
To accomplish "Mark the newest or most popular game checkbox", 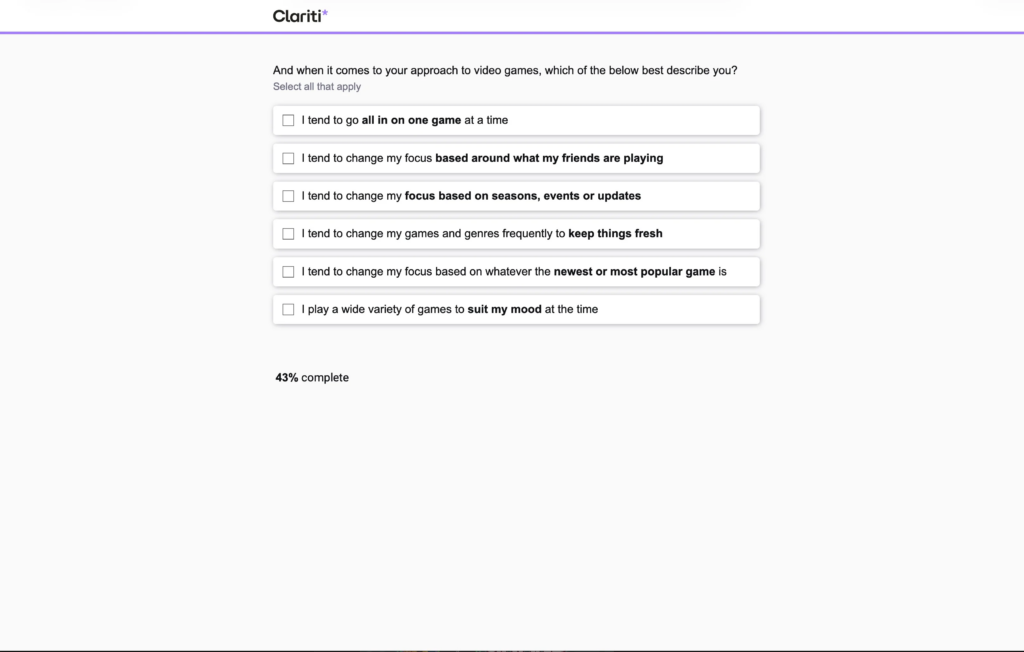I will click(x=288, y=272).
